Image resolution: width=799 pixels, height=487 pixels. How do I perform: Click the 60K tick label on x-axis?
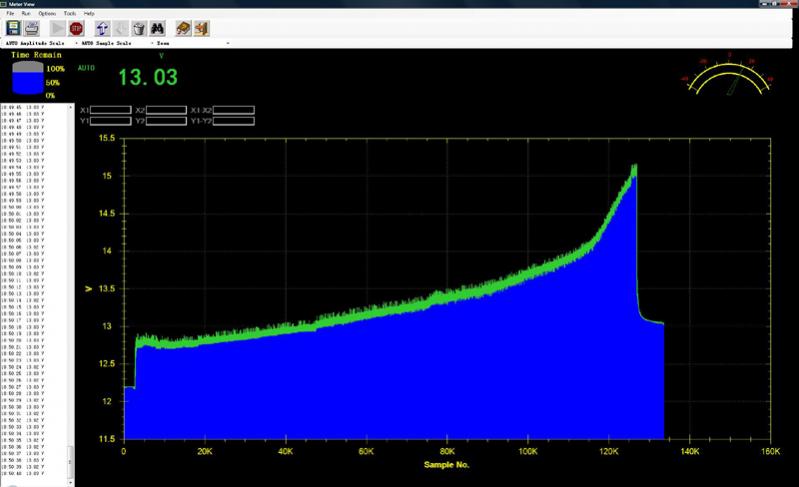point(366,451)
